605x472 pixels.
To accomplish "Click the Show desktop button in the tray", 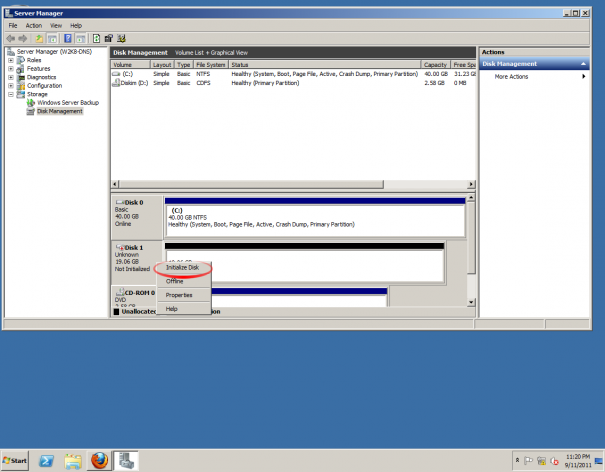I will tap(599, 460).
